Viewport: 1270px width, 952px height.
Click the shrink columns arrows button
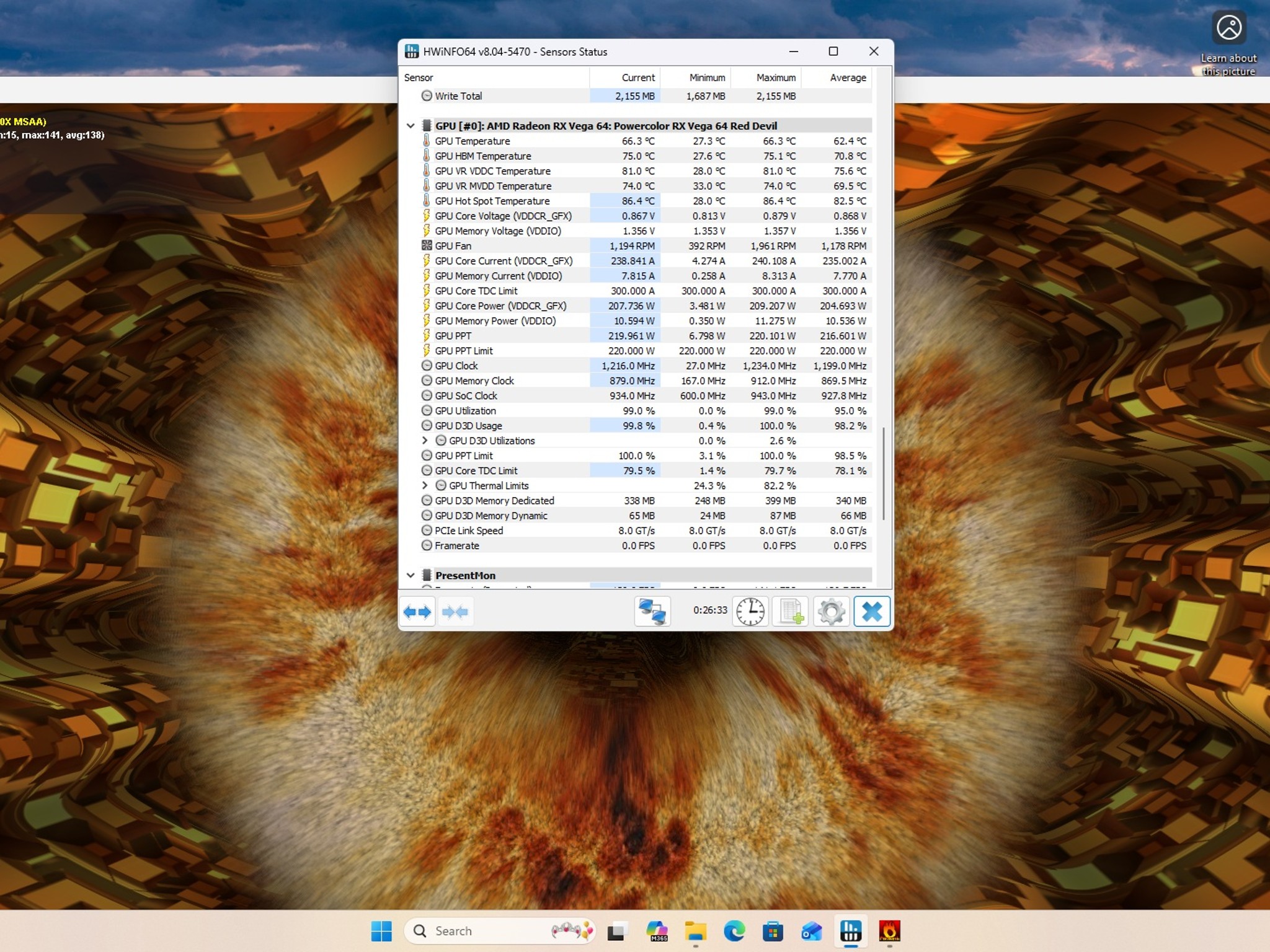click(x=455, y=612)
